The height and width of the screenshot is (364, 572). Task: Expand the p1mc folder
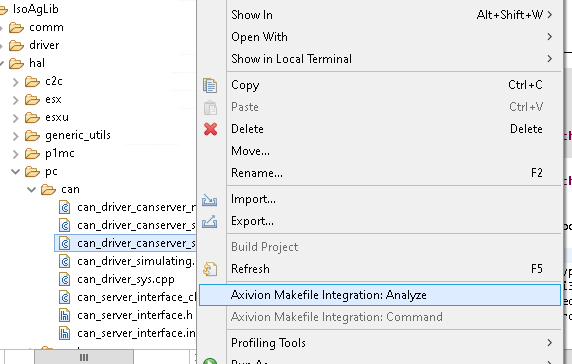tap(15, 154)
